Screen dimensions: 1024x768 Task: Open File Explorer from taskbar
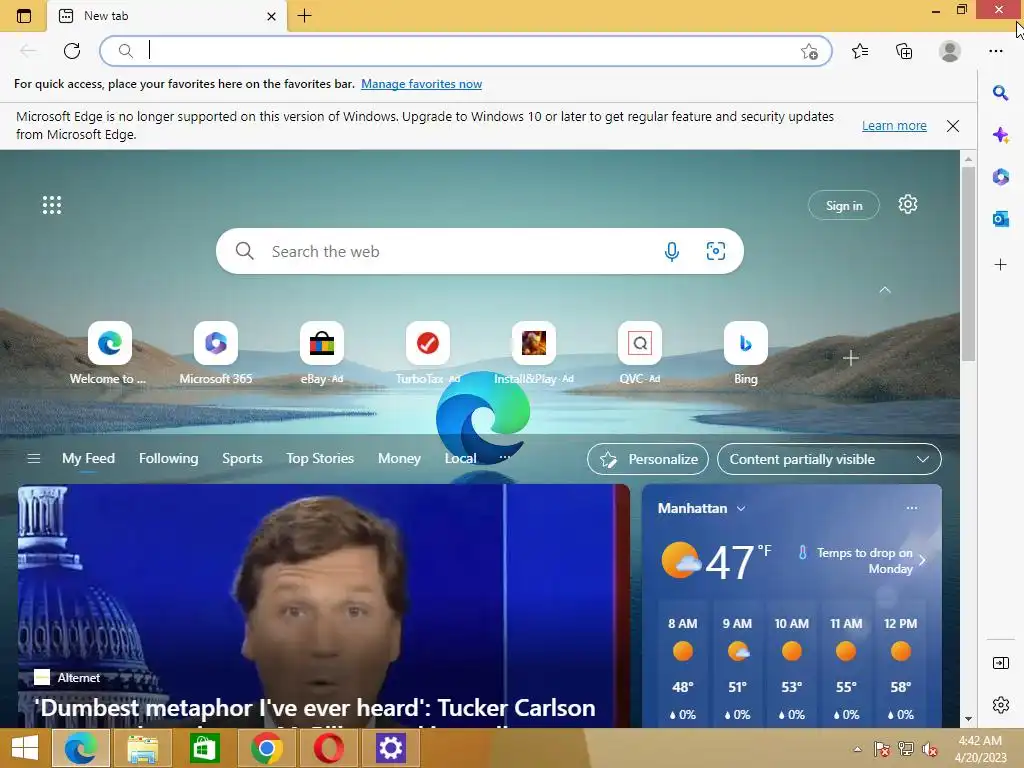(142, 748)
